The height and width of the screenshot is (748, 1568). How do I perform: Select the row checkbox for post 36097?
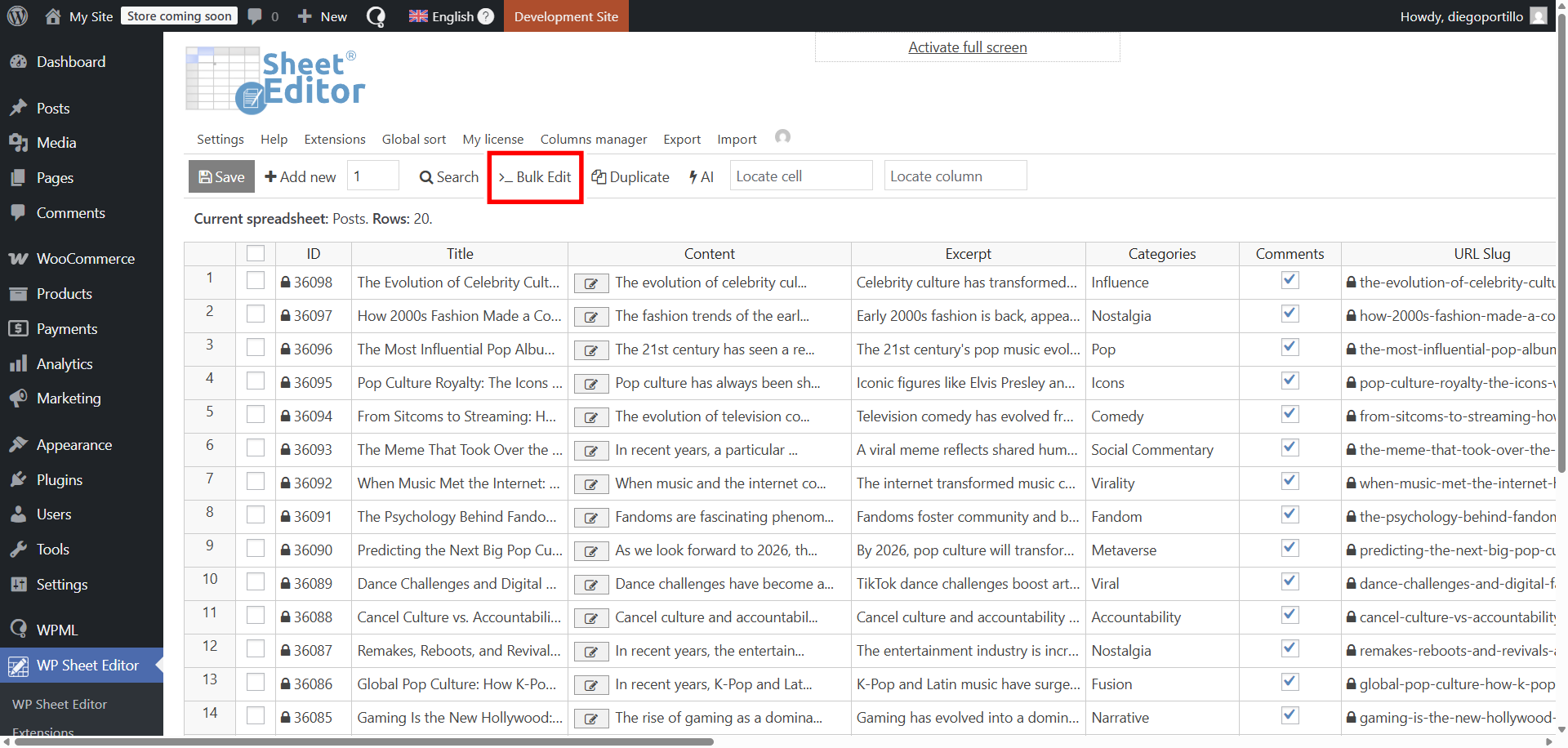click(x=256, y=314)
